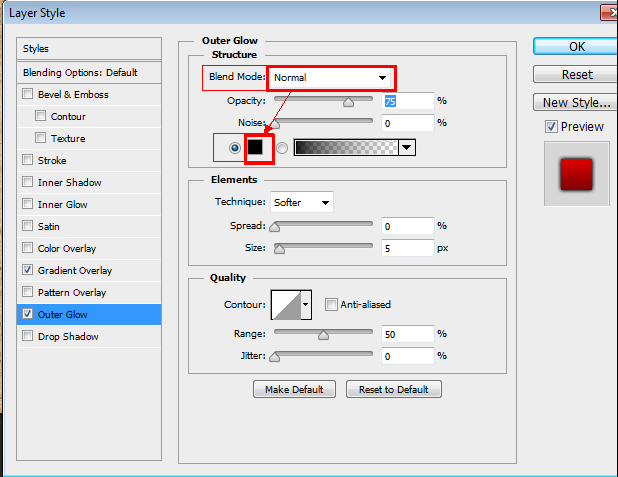
Task: Enable the Stroke checkbox
Action: 28,160
